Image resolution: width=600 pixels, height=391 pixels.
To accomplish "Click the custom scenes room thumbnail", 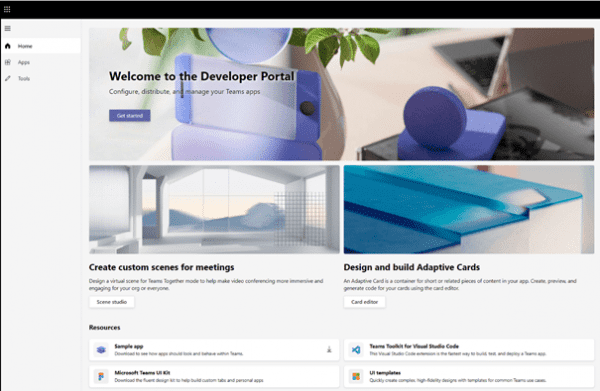I will [214, 209].
